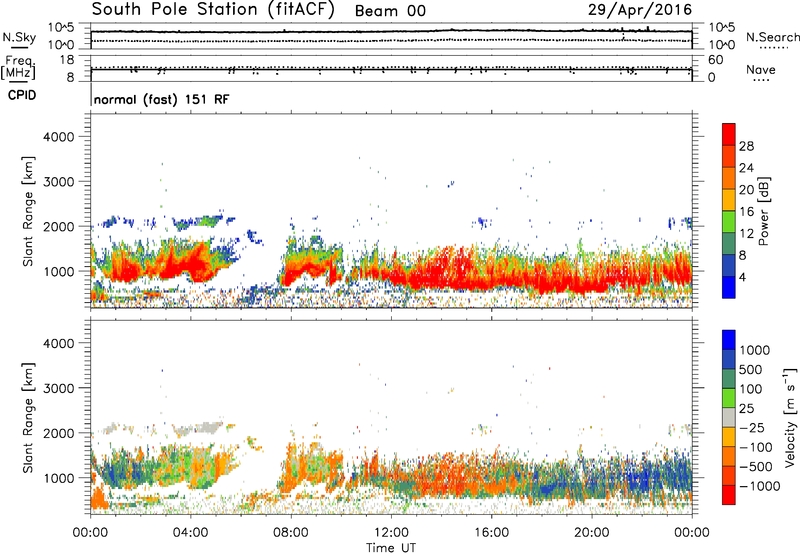800x554 pixels.
Task: Click the 'South Pole Station (fitACF)' title
Action: pyautogui.click(x=213, y=9)
